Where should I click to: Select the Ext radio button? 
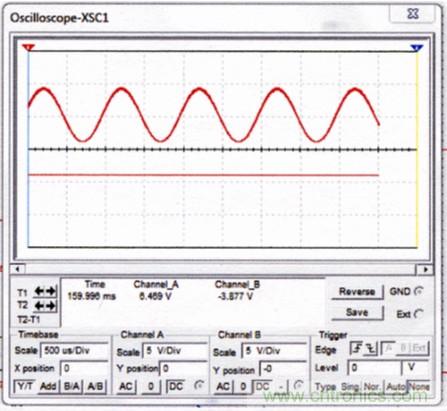click(419, 314)
